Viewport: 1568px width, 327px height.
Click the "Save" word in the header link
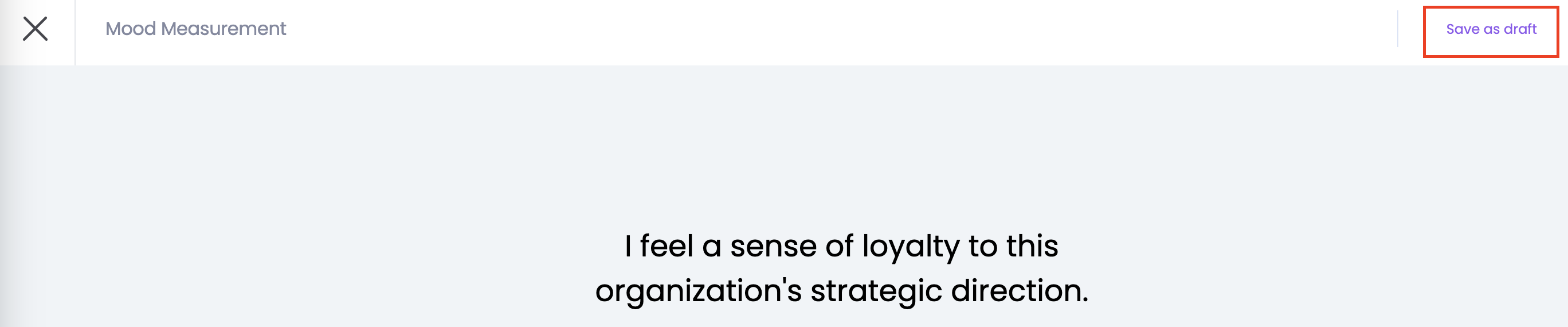[1462, 29]
